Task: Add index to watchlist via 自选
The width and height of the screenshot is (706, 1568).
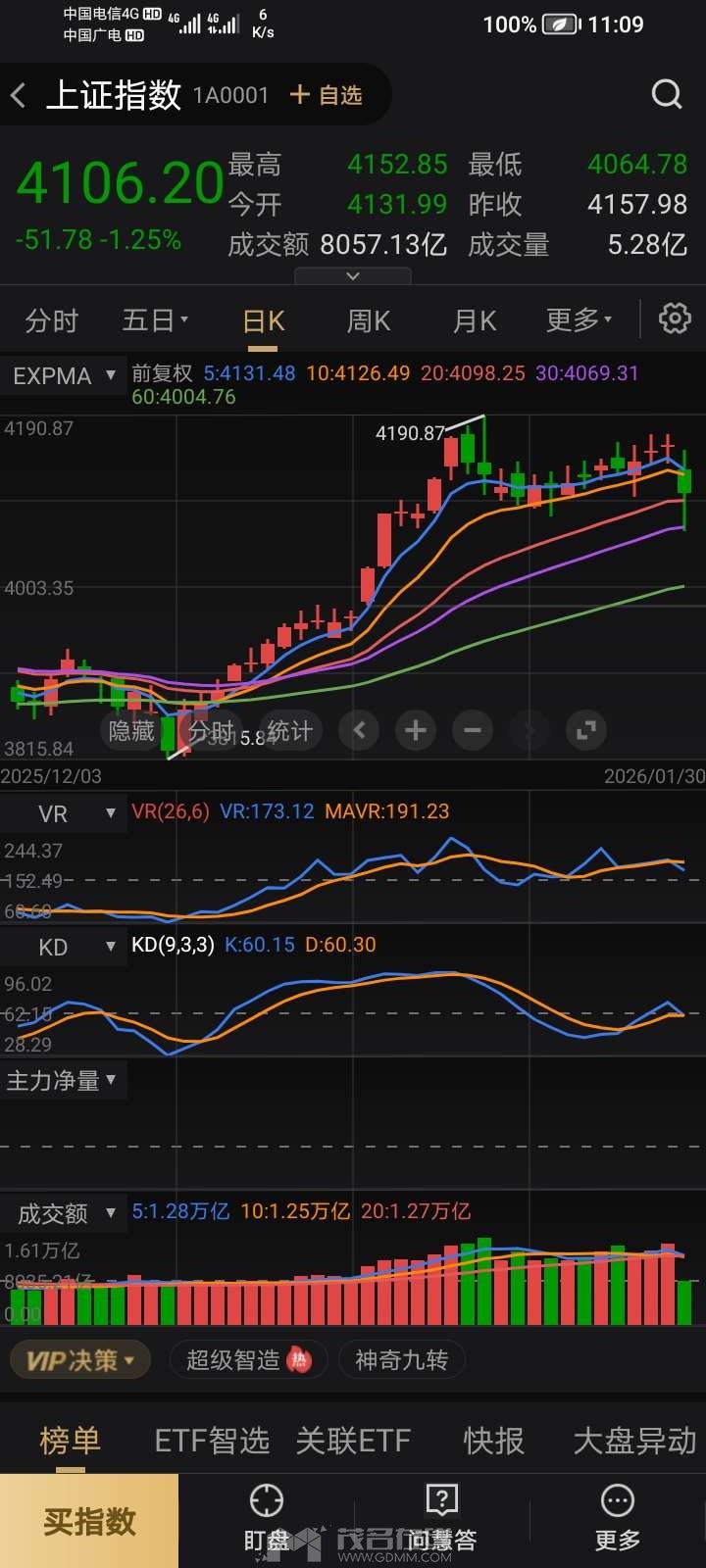Action: tap(327, 95)
